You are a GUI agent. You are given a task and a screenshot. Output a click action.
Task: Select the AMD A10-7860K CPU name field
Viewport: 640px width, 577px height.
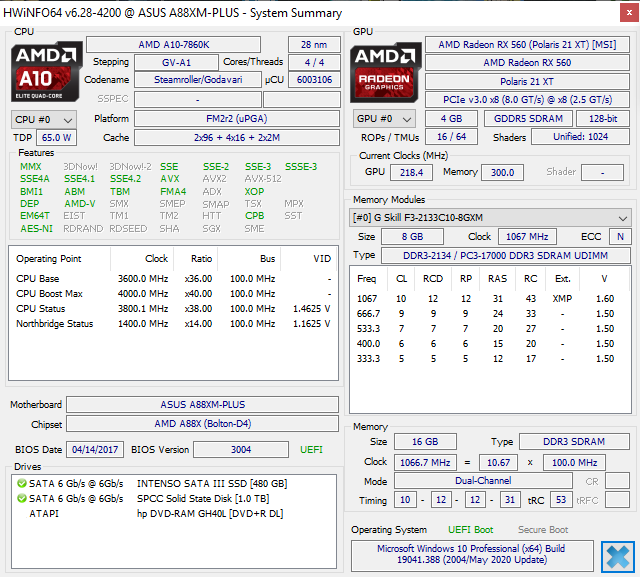173,44
